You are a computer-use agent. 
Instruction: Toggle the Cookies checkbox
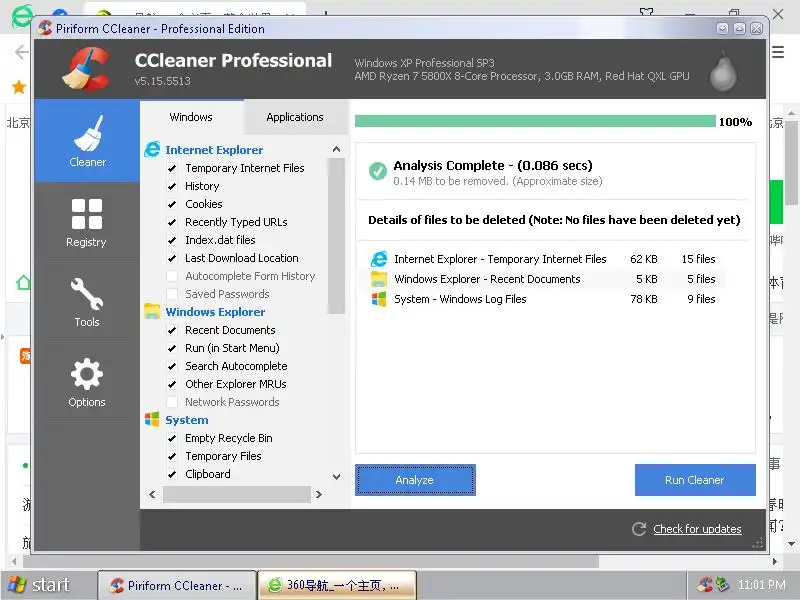pyautogui.click(x=172, y=204)
